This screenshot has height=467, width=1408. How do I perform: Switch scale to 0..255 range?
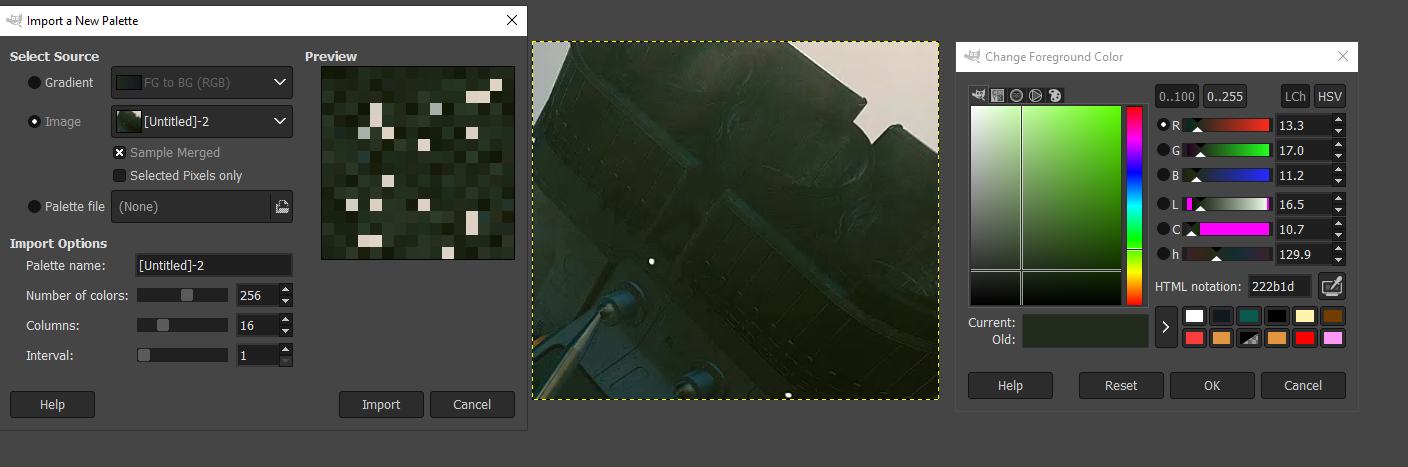(1225, 97)
